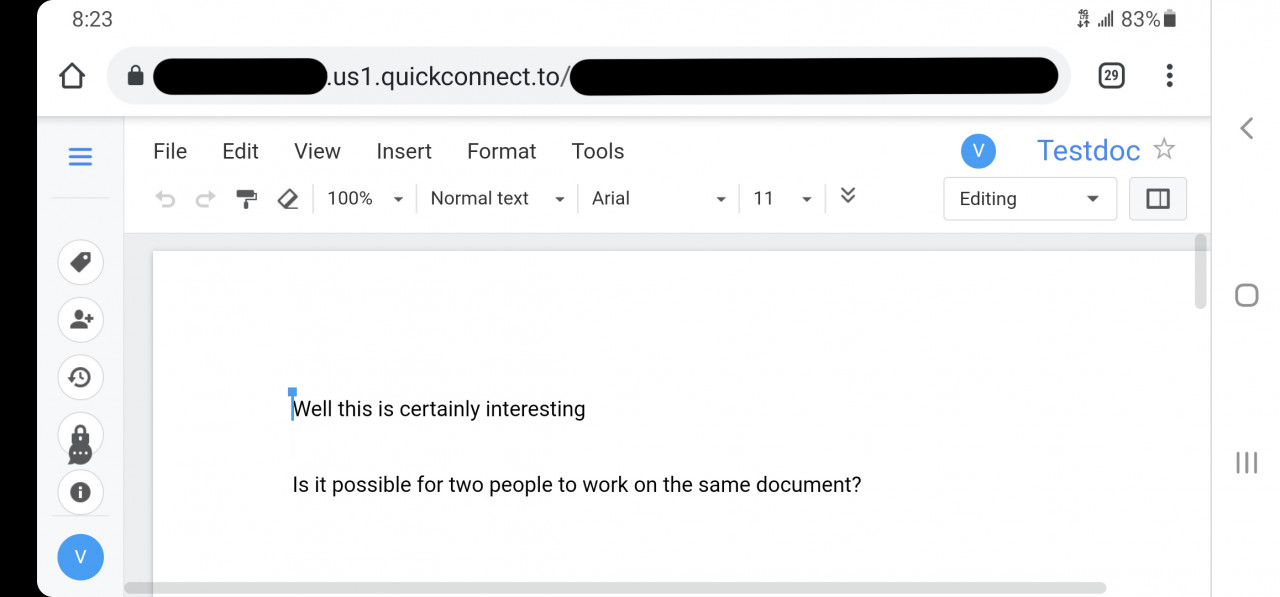Select the add collaborator icon
This screenshot has width=1280, height=597.
pos(80,320)
